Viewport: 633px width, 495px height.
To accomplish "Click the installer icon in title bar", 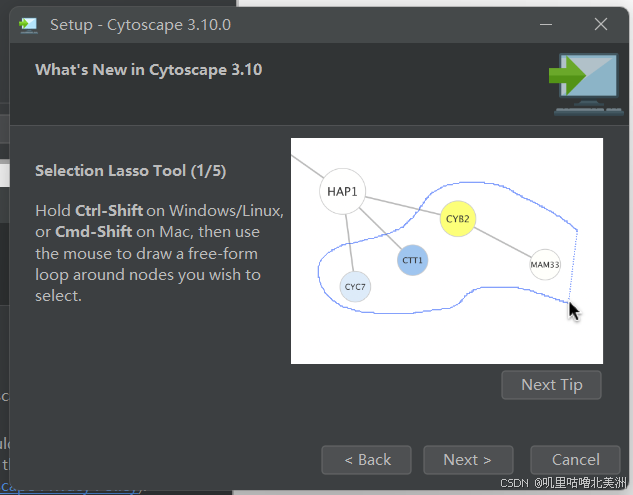I will point(28,25).
